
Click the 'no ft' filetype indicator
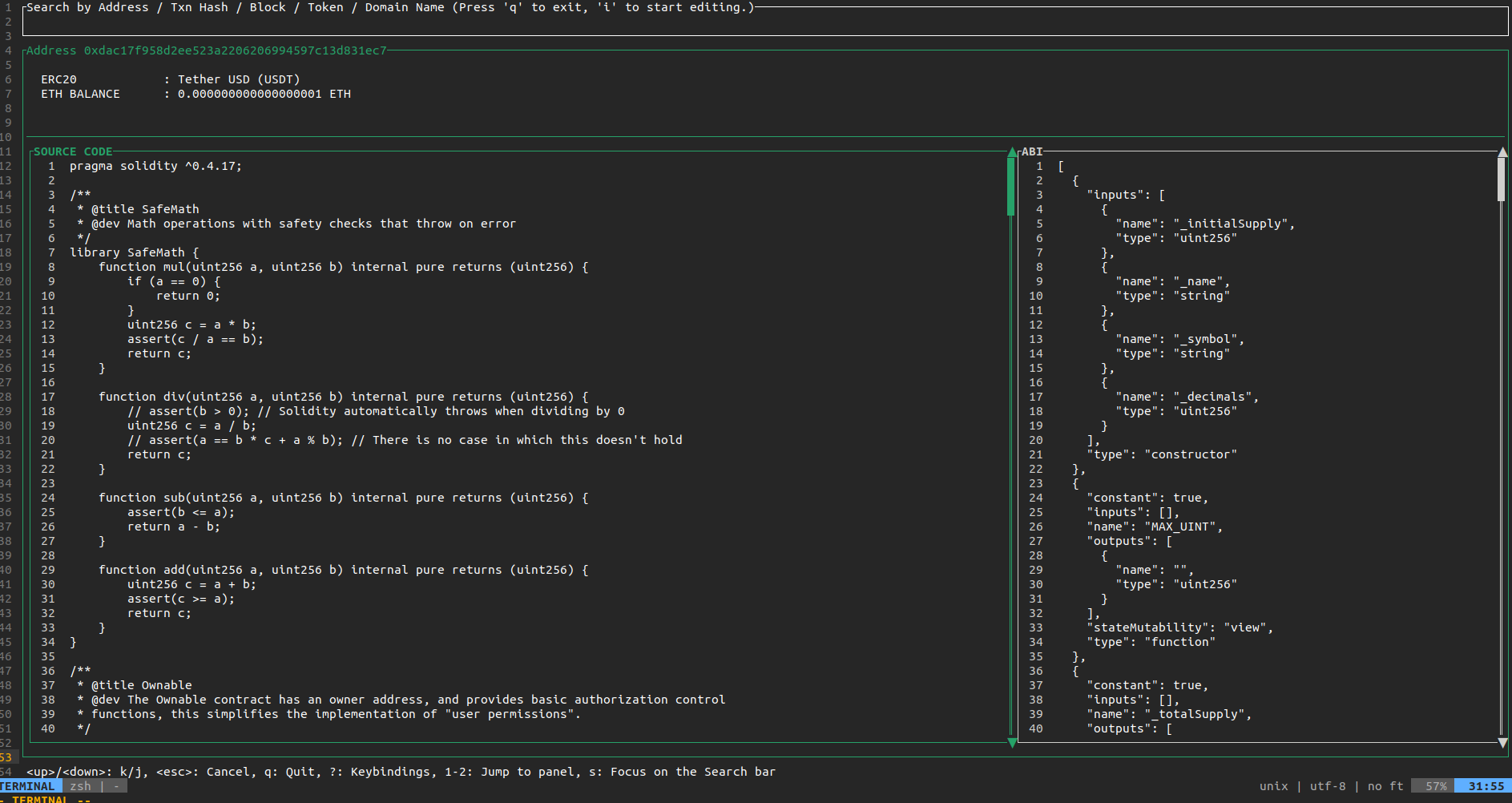1385,786
